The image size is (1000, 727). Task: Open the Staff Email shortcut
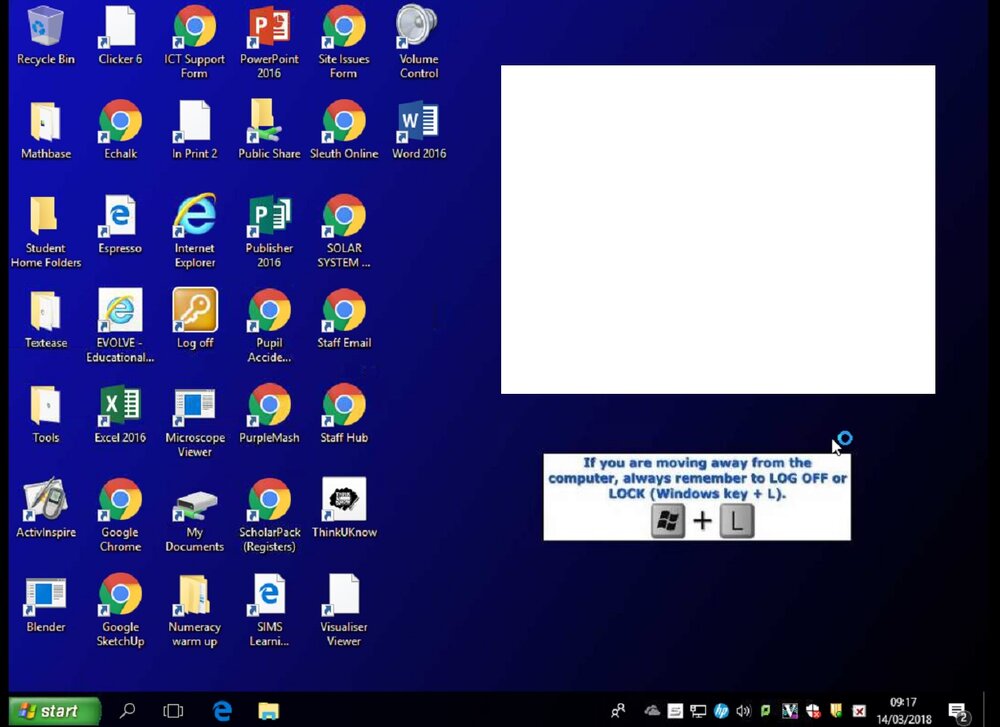[x=344, y=319]
